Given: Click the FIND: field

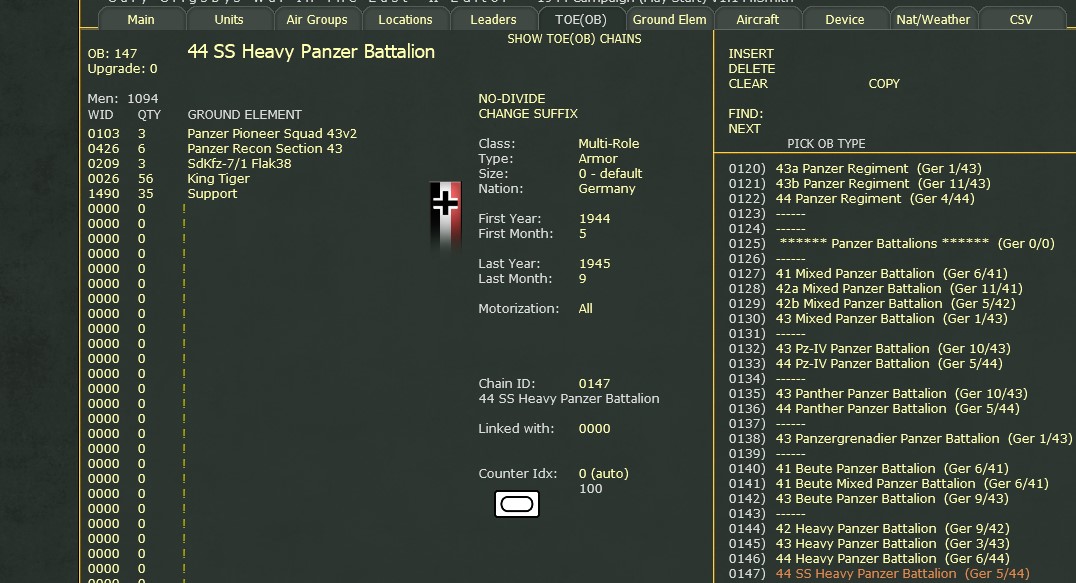Looking at the screenshot, I should click(745, 114).
